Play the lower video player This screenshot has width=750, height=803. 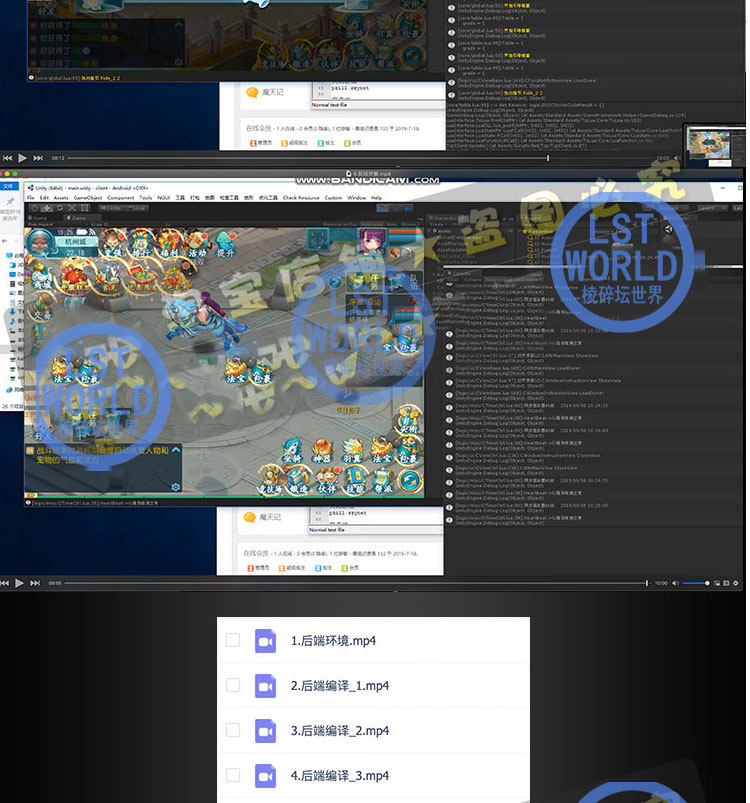[x=19, y=583]
